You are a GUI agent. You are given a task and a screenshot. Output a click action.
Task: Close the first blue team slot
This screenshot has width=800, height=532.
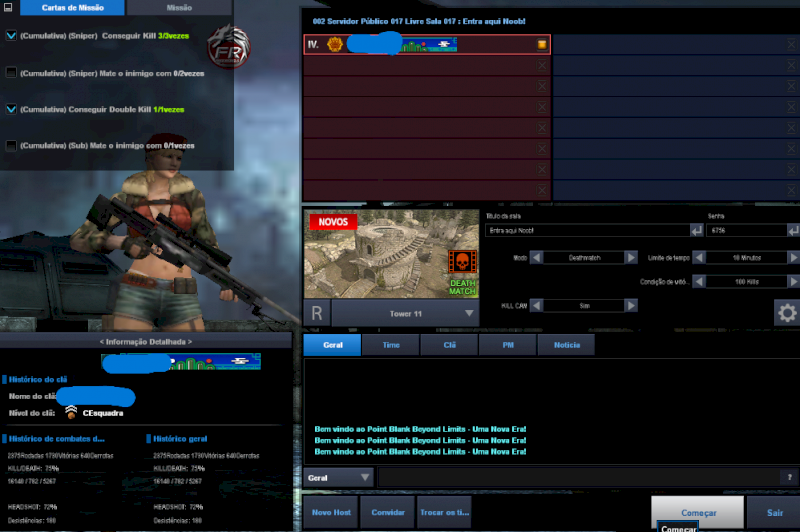(x=791, y=44)
